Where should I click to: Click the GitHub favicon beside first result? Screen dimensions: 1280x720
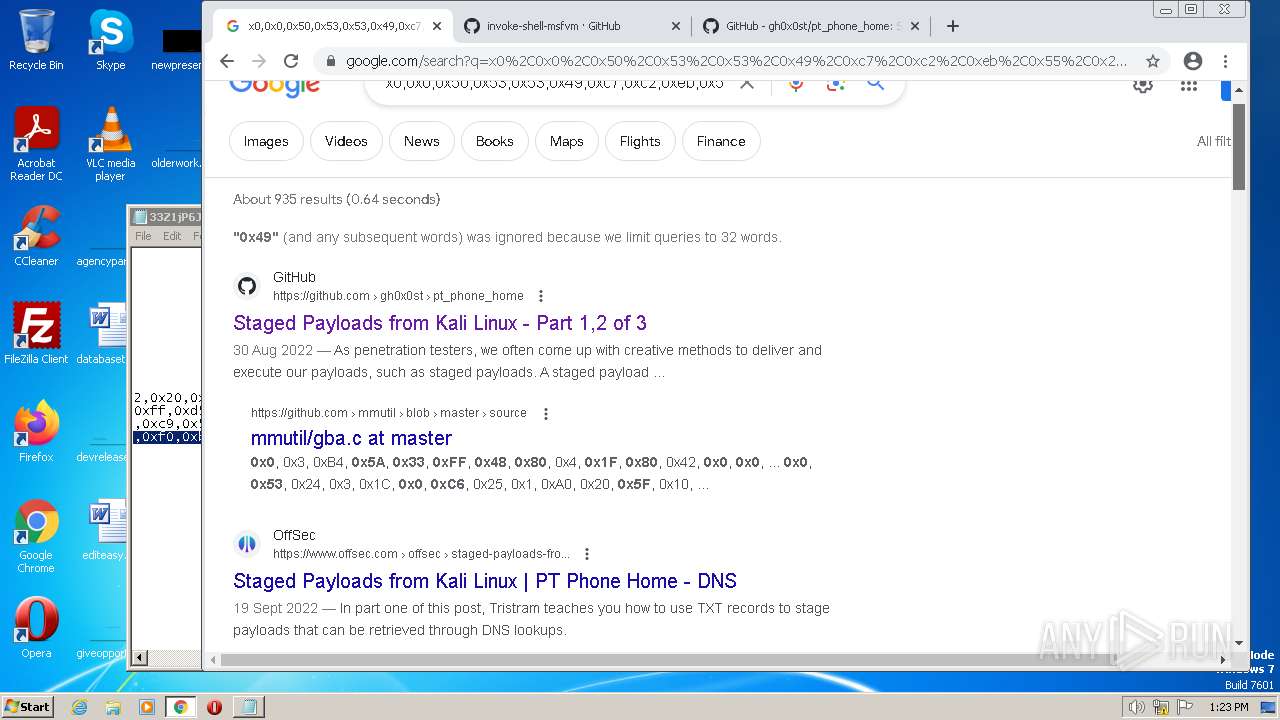click(x=247, y=287)
